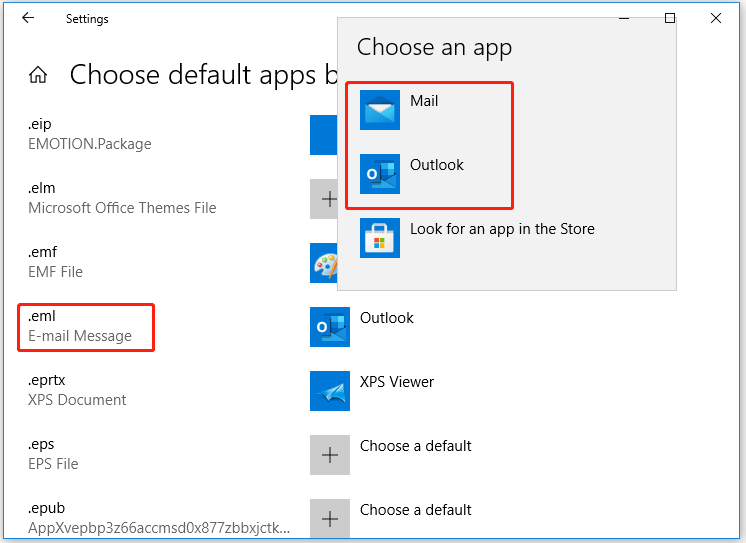Choose Mail as the default app
The width and height of the screenshot is (746, 543).
[424, 101]
